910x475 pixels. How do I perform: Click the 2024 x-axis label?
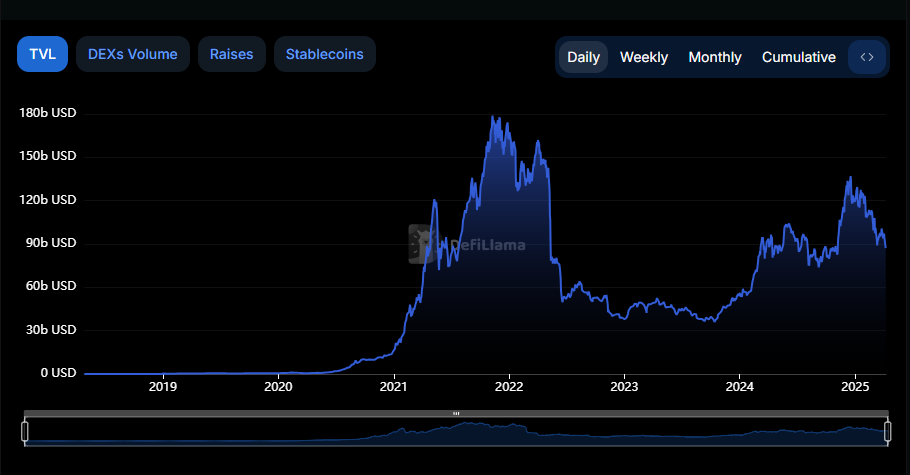739,387
